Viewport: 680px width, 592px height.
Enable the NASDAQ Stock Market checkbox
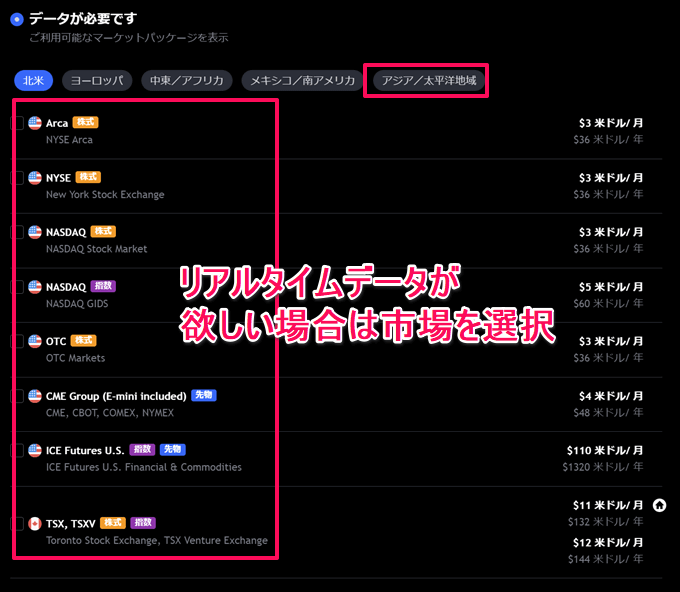click(17, 232)
